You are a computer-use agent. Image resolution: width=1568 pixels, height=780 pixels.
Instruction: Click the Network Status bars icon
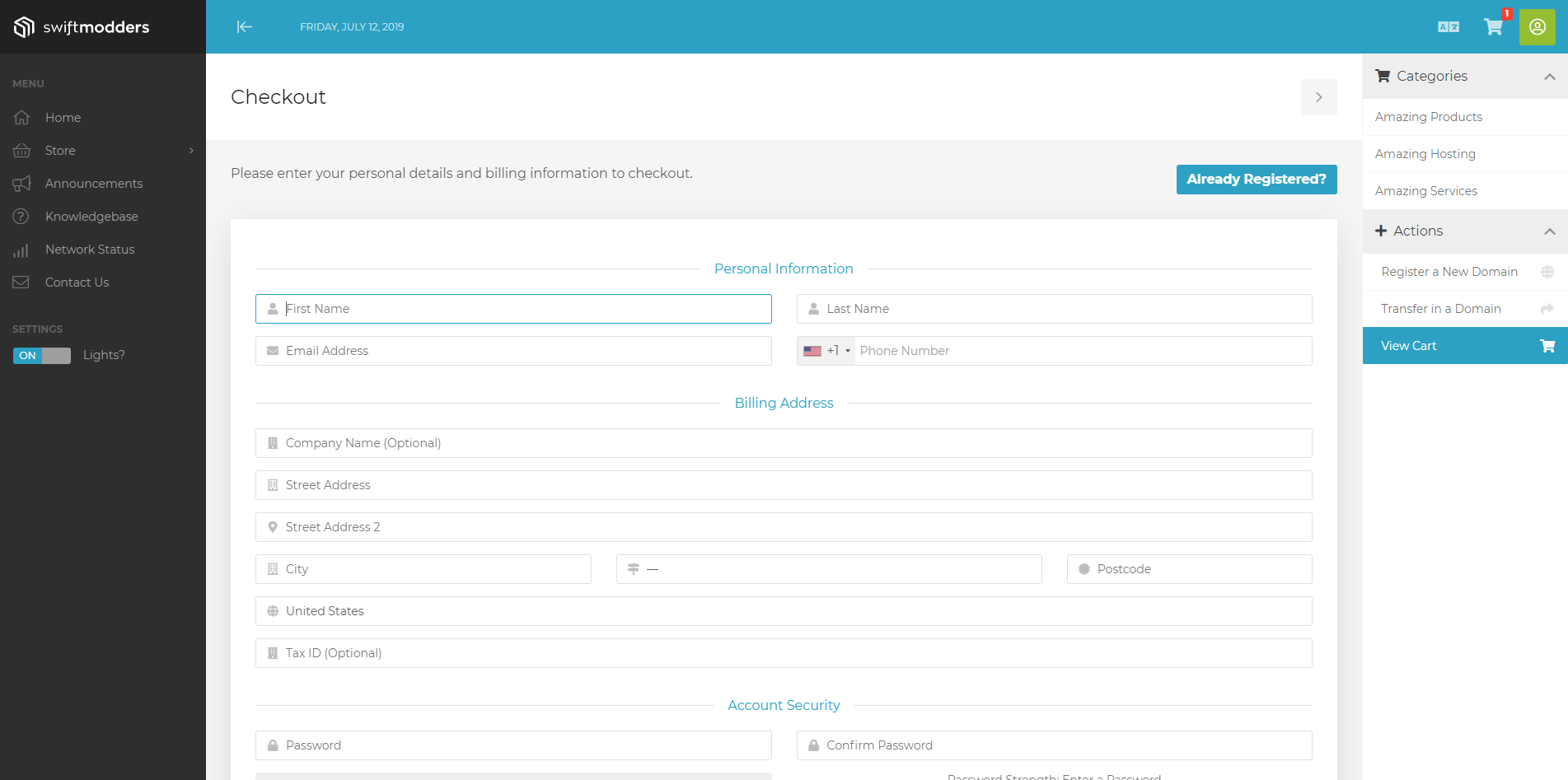click(21, 250)
